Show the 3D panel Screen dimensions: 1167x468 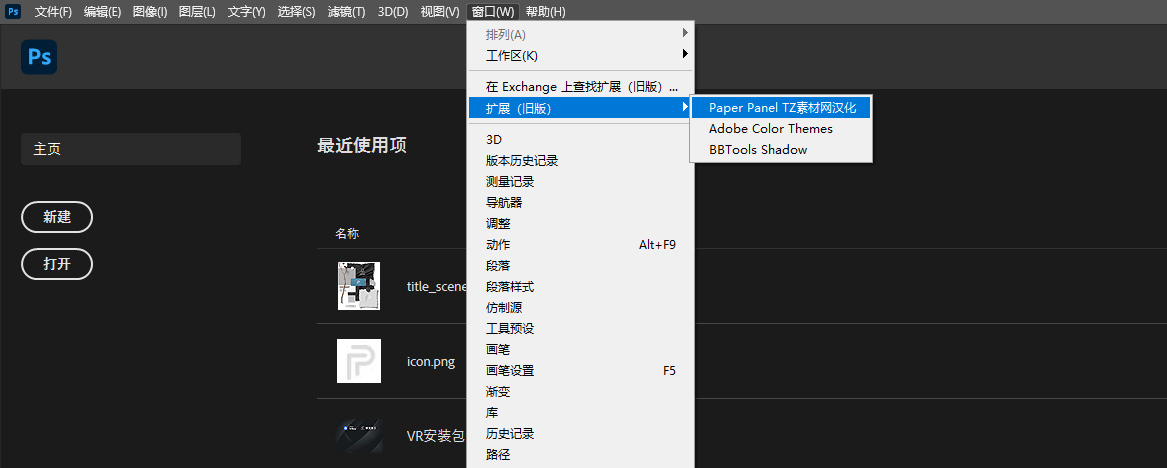click(x=581, y=140)
